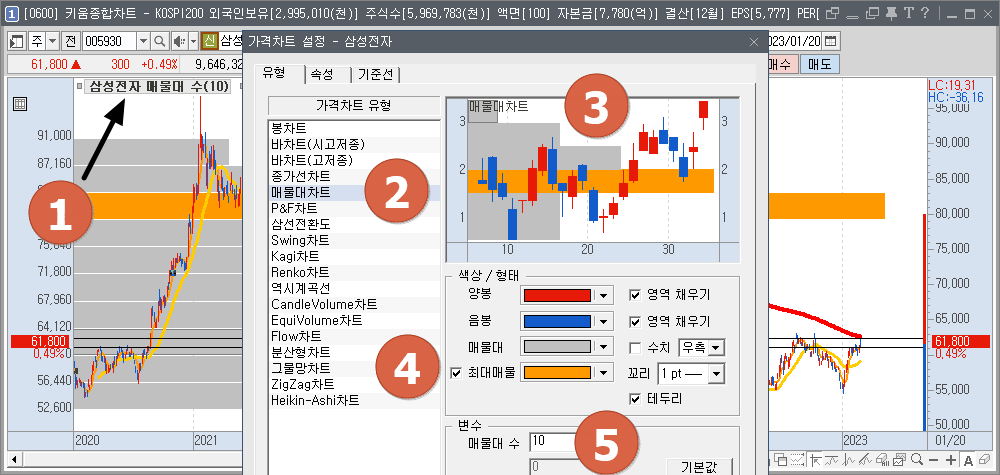Open the 최대매물 color dropdown arrow
The width and height of the screenshot is (1000, 475).
click(x=604, y=373)
